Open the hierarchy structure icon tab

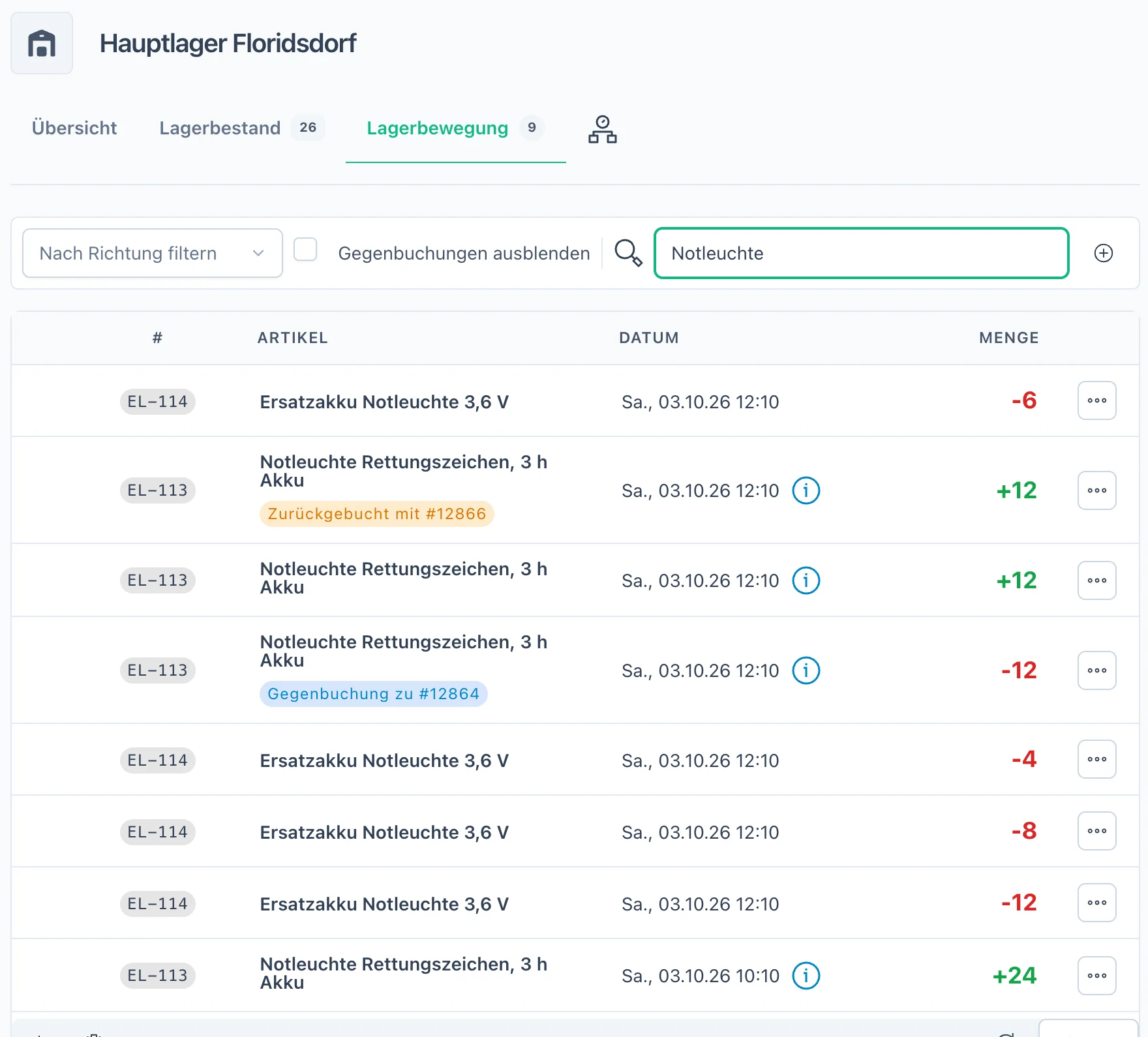pyautogui.click(x=603, y=129)
